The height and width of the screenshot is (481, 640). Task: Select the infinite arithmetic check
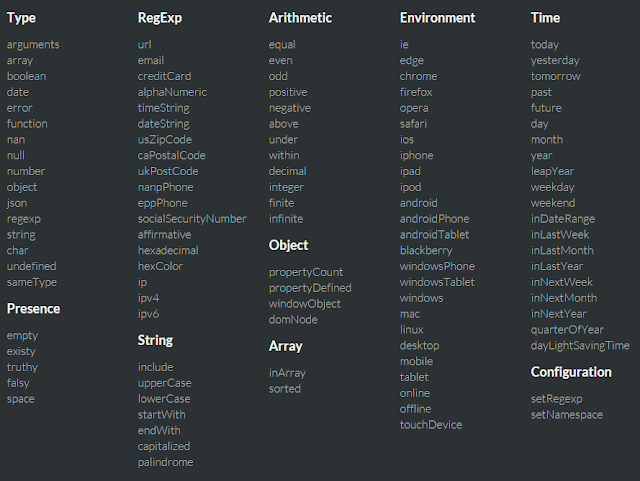286,219
